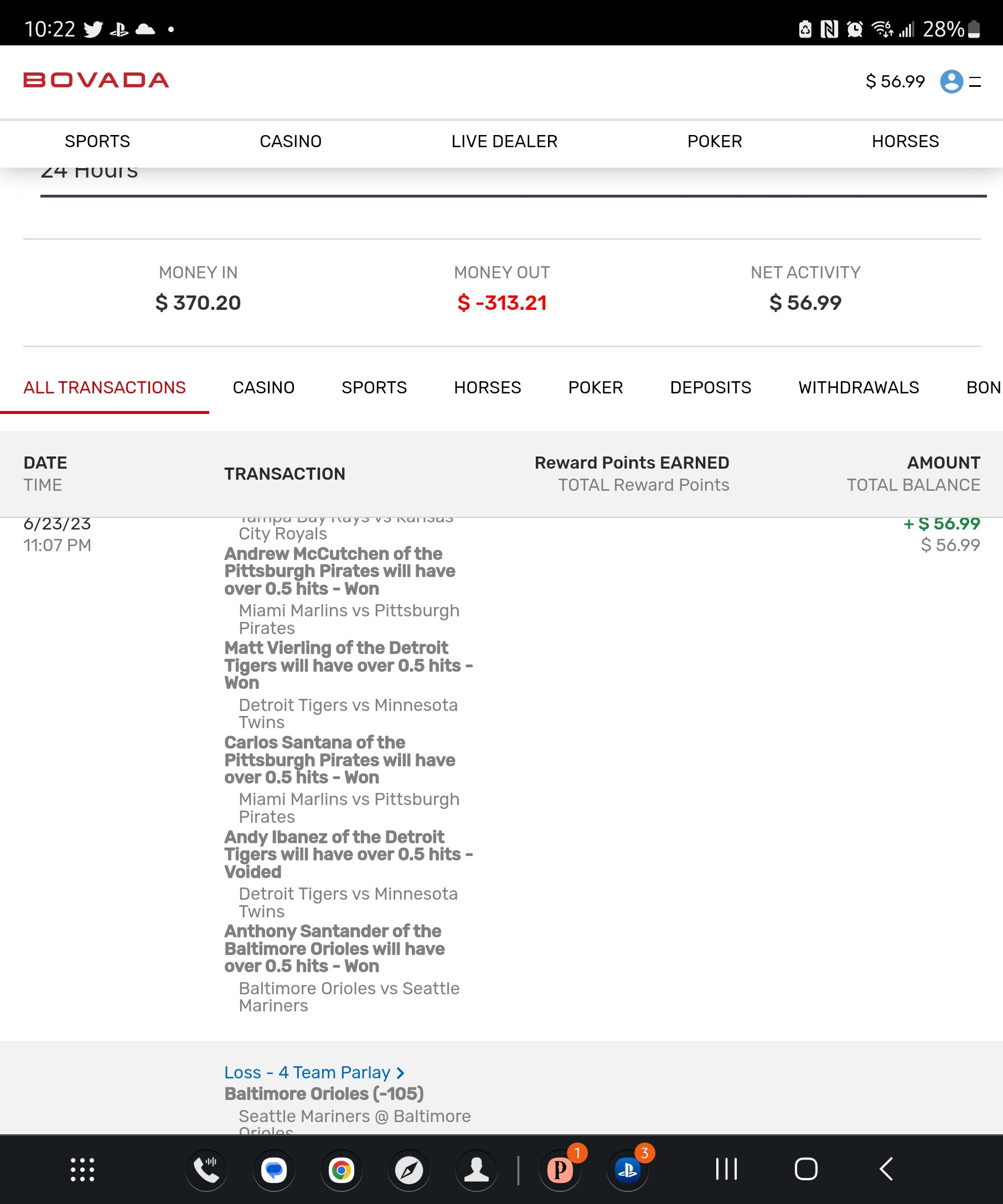Switch to the Deposits tab
This screenshot has height=1204, width=1003.
tap(710, 387)
